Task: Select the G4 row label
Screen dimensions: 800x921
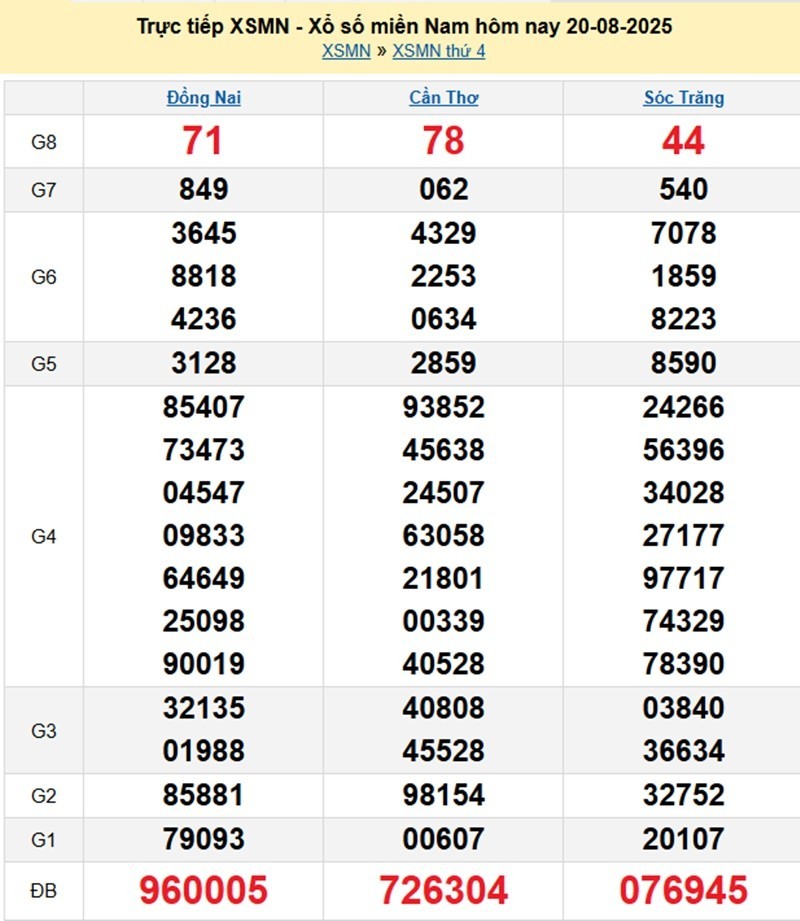Action: (x=43, y=537)
